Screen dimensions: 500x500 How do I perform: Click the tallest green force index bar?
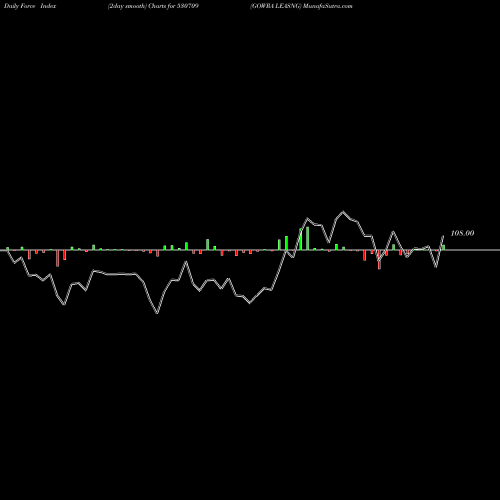tap(307, 238)
